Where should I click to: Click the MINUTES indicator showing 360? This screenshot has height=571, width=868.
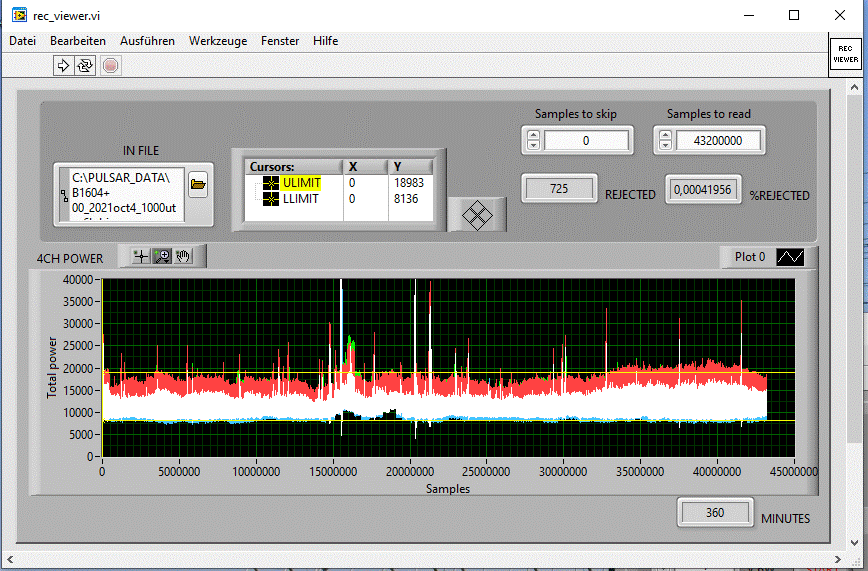[x=715, y=513]
